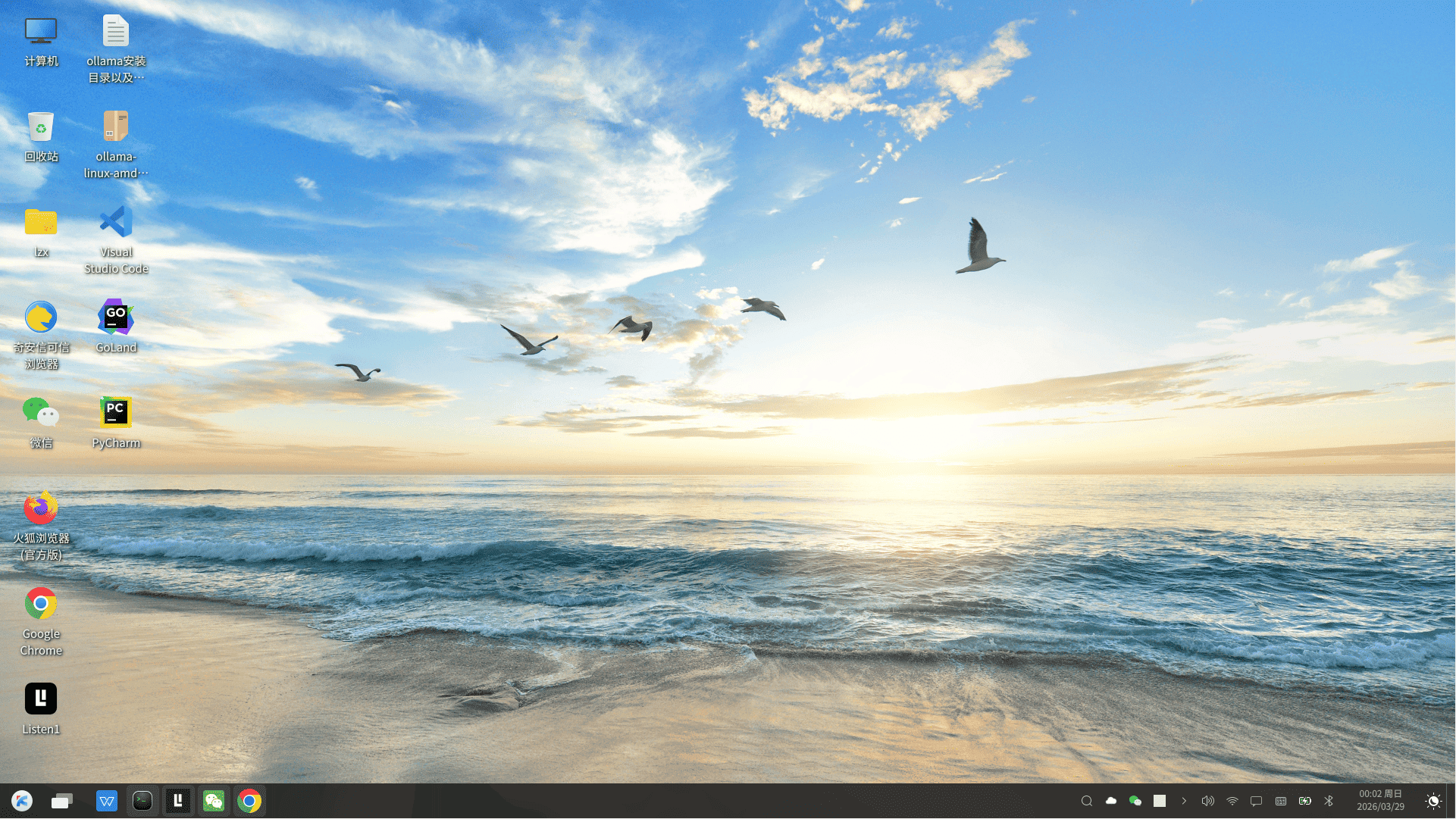Toggle Bluetooth from the system tray

[x=1329, y=801]
